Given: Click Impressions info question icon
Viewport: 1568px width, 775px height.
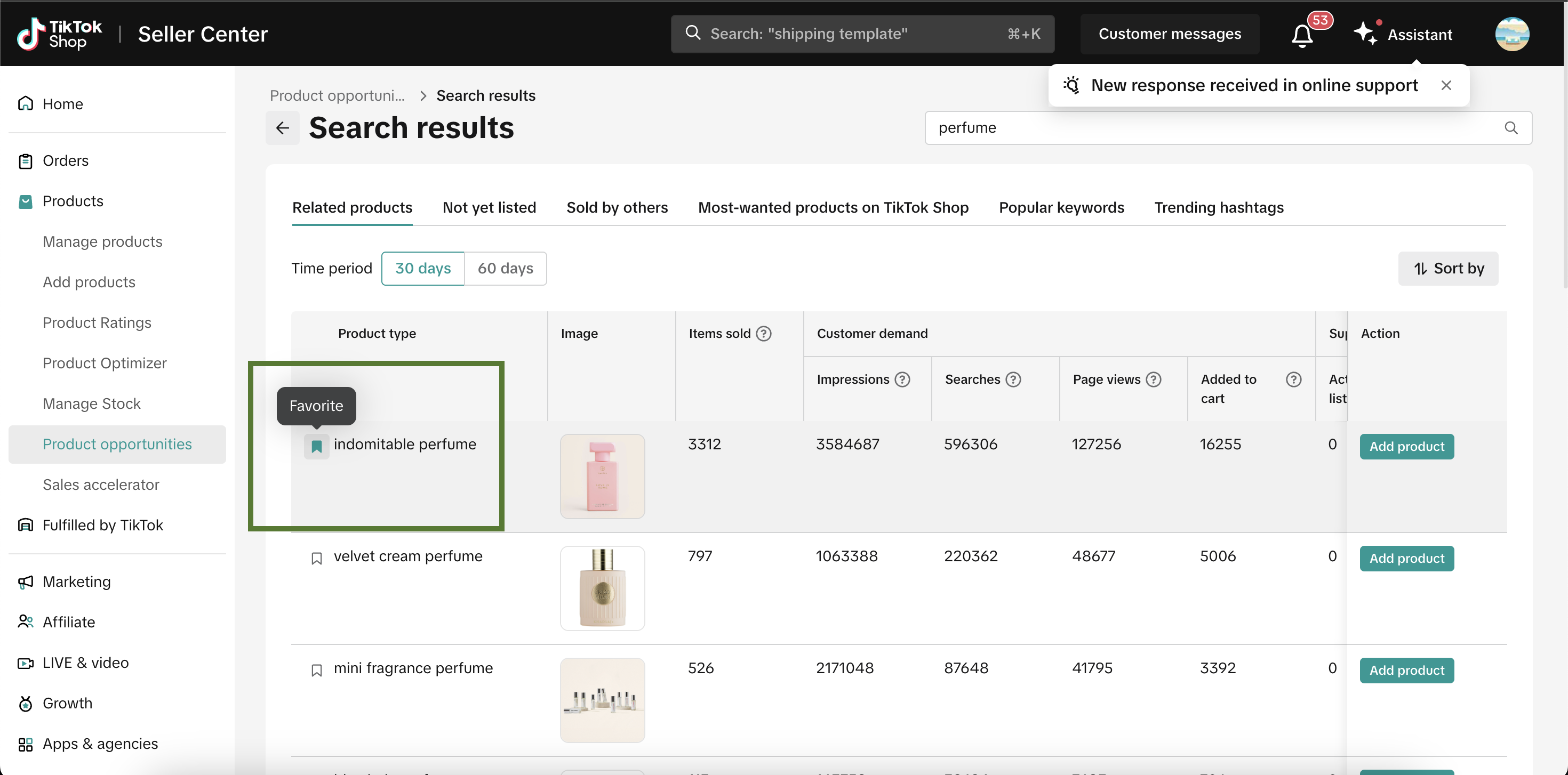Looking at the screenshot, I should point(902,380).
